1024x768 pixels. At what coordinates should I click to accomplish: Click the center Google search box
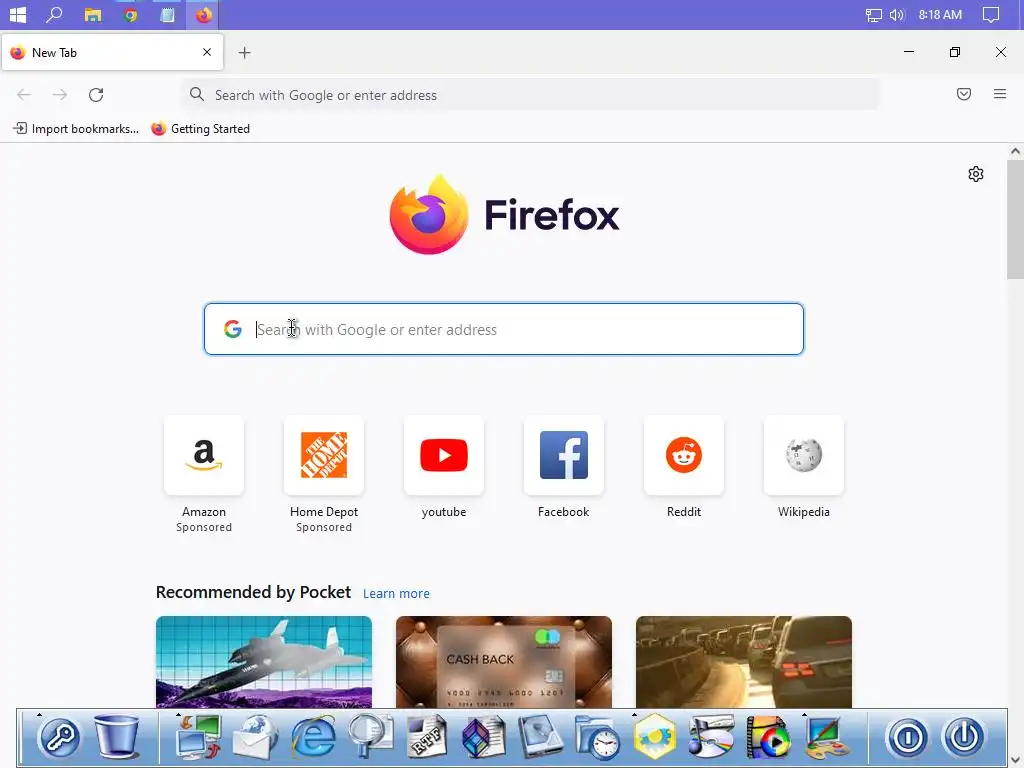504,329
